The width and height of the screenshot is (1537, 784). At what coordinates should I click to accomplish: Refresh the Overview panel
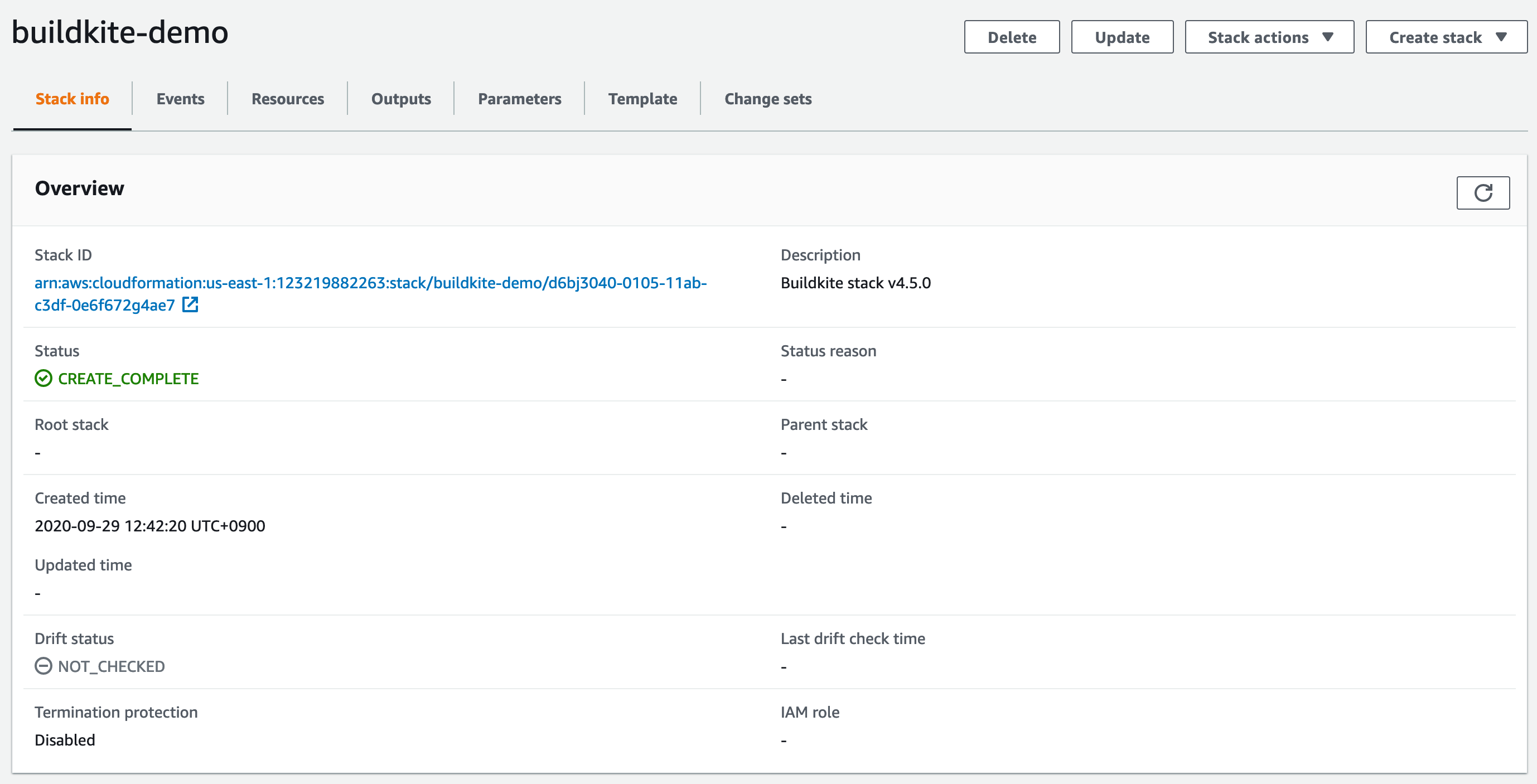tap(1483, 192)
